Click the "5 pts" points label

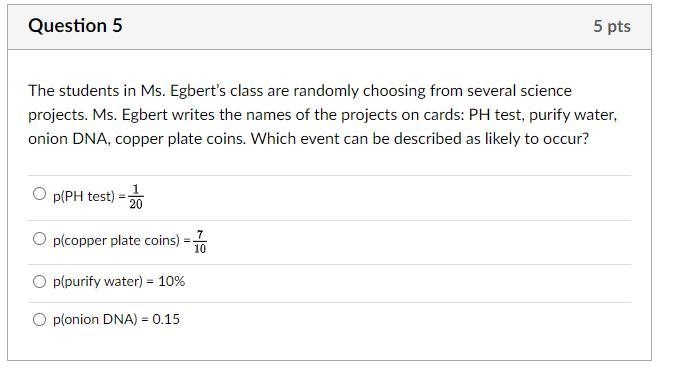612,26
